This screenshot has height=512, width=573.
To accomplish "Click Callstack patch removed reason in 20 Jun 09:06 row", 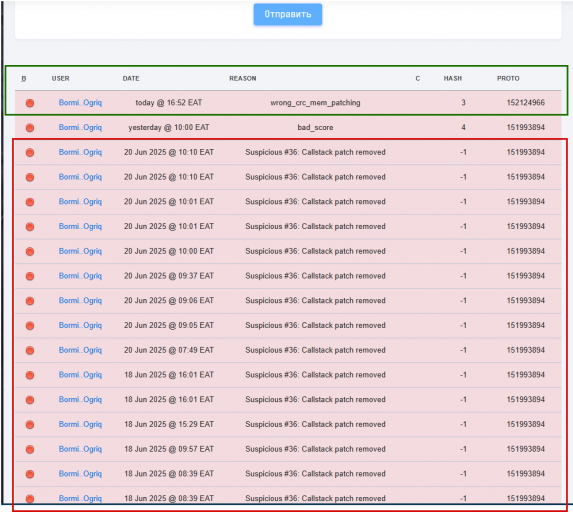I will (315, 300).
